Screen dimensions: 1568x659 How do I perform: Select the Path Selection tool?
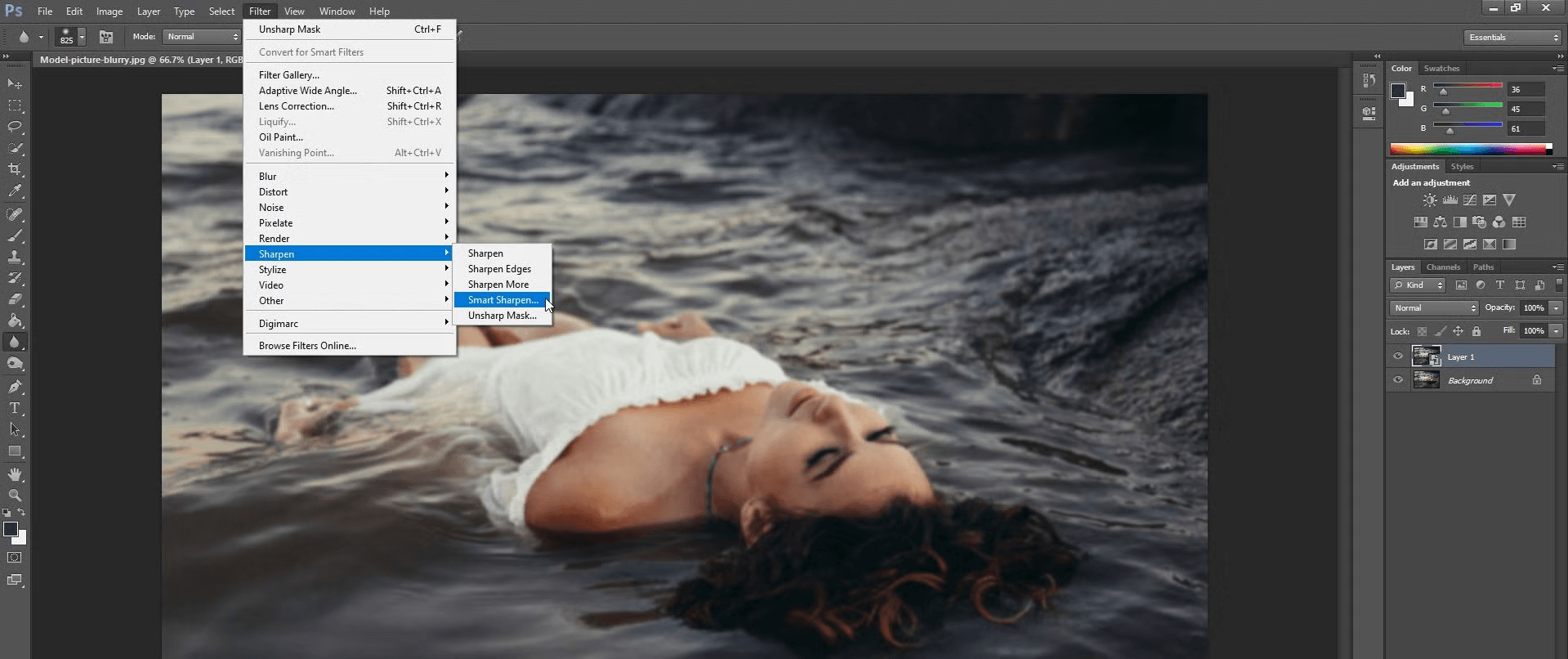[15, 429]
